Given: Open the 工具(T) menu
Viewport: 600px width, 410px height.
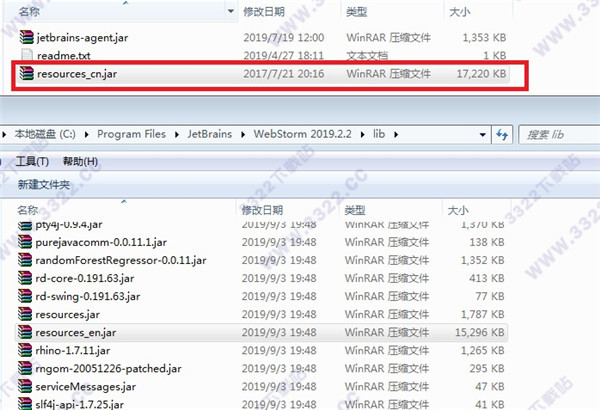Looking at the screenshot, I should (32, 161).
